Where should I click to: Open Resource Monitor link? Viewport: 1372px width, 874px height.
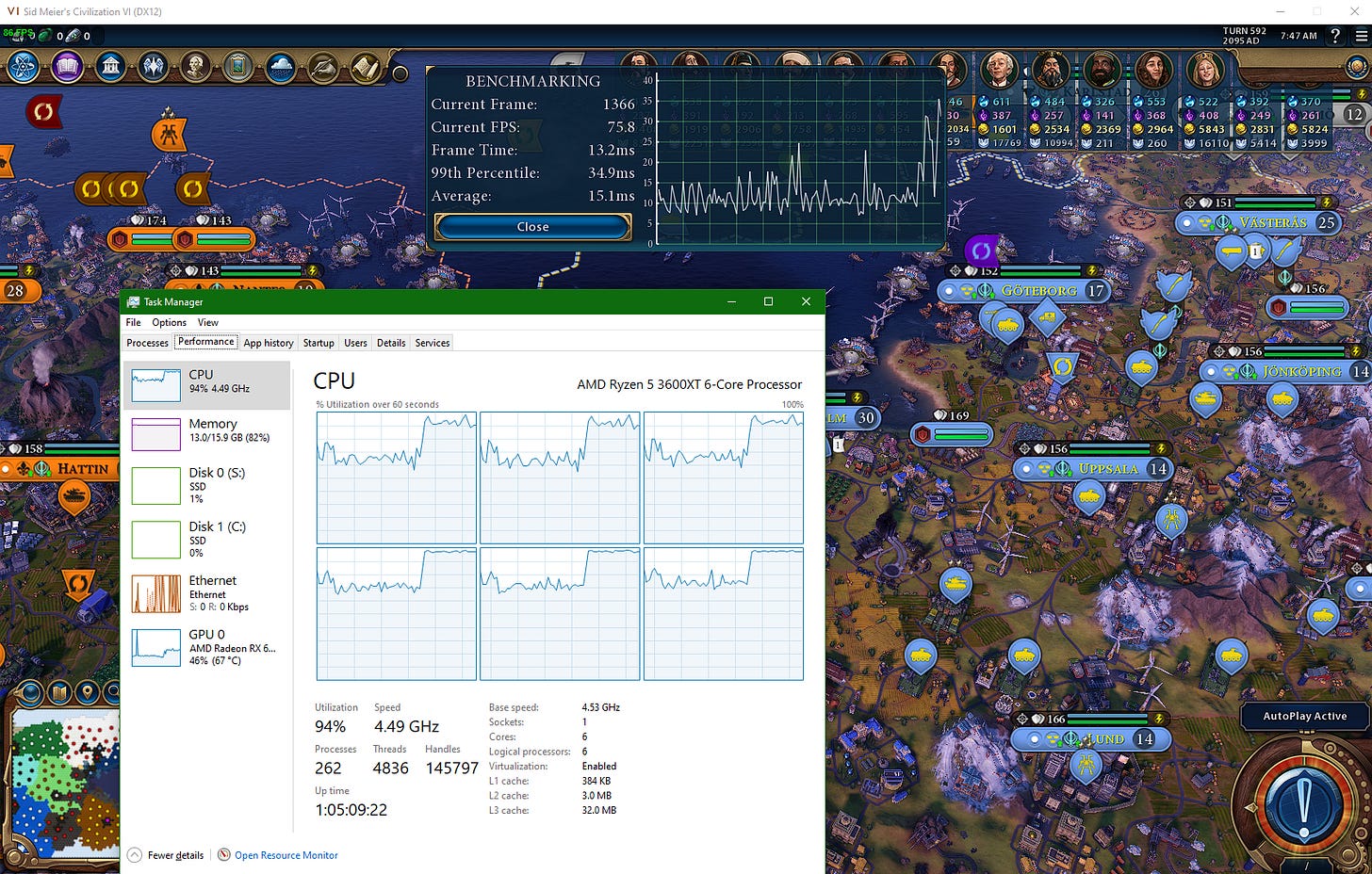[x=286, y=855]
